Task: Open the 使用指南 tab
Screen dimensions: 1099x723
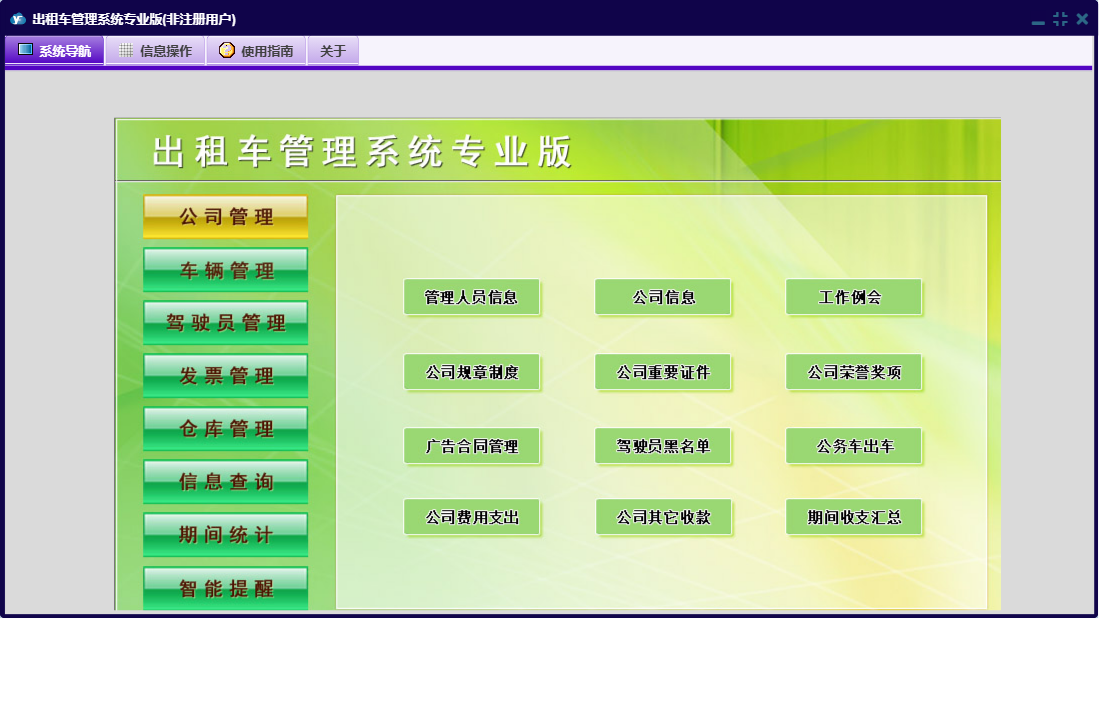Action: (x=257, y=50)
